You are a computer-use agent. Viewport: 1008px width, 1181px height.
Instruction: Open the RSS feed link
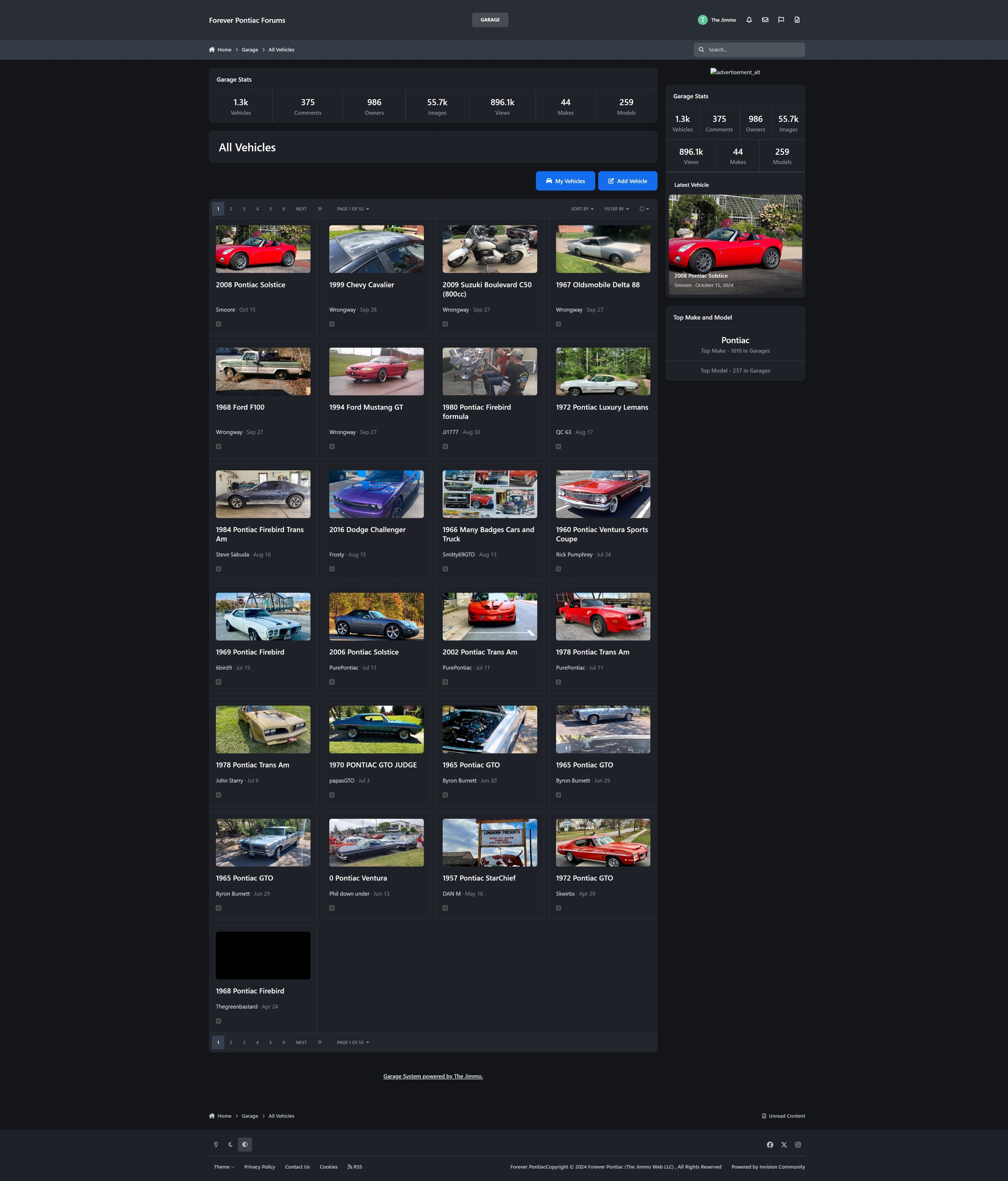(355, 1167)
